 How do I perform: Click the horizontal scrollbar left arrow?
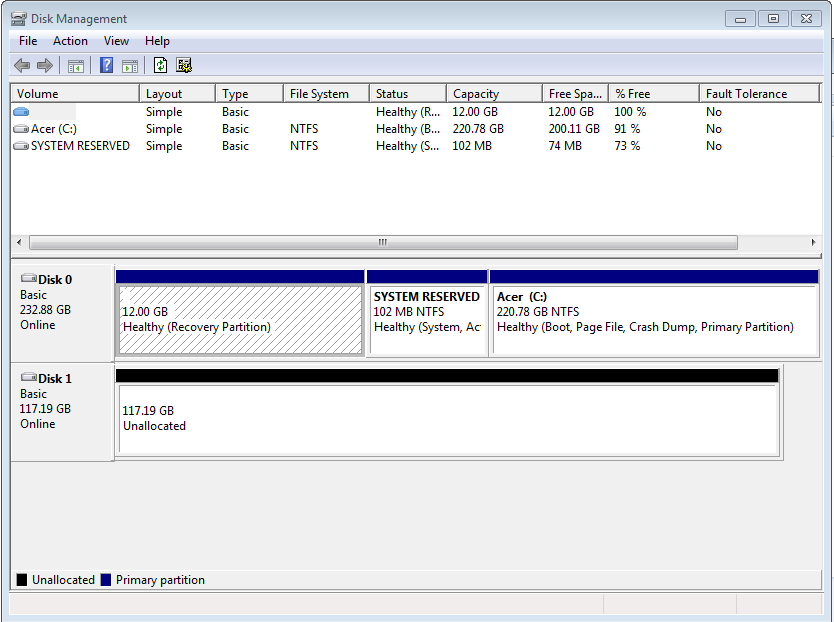click(x=19, y=243)
